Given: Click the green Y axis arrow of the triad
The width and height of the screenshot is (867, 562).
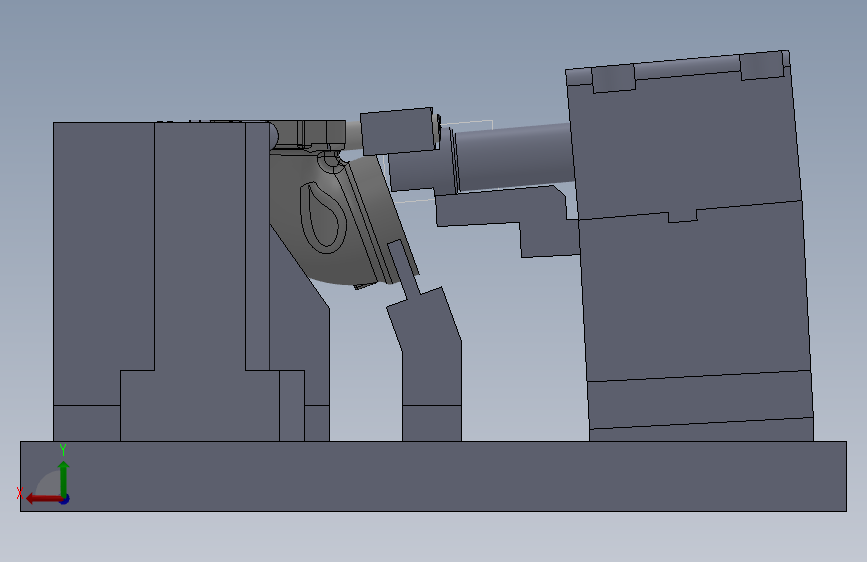Looking at the screenshot, I should [x=64, y=478].
